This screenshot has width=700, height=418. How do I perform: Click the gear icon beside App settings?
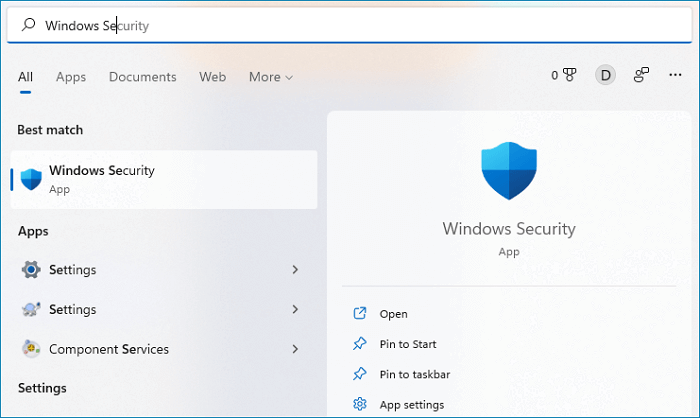click(x=360, y=404)
